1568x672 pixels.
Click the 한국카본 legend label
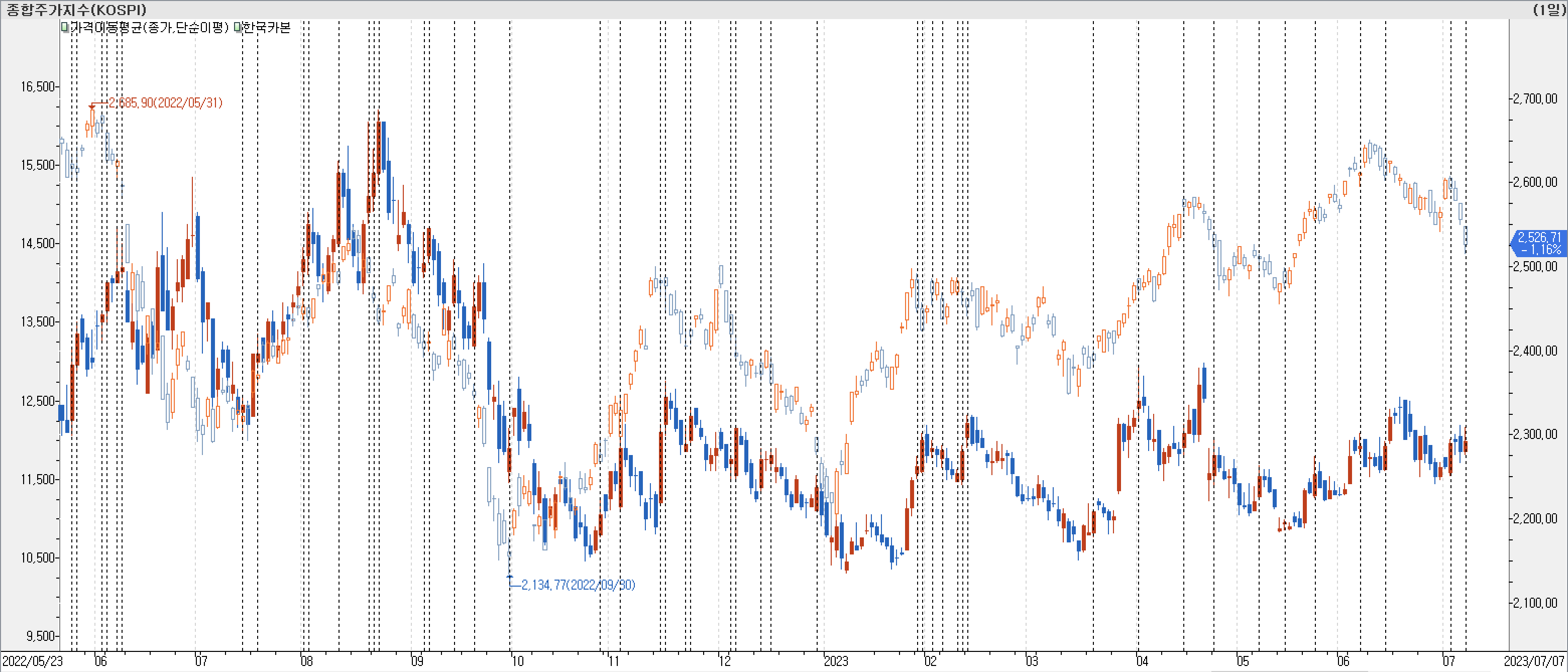tap(267, 28)
